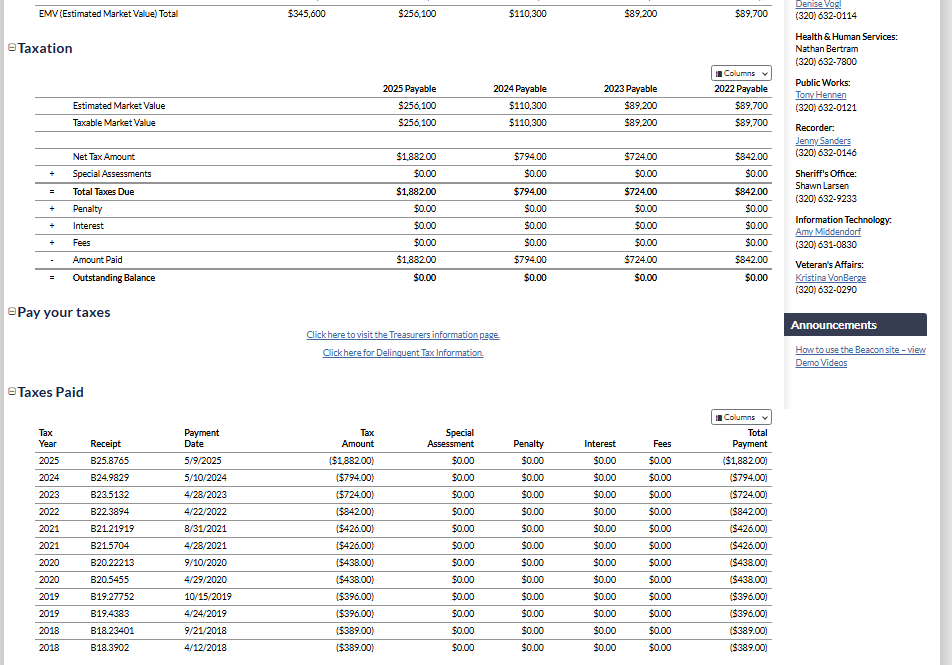Open Amy Middendorf contact link
The image size is (952, 665).
tap(828, 232)
